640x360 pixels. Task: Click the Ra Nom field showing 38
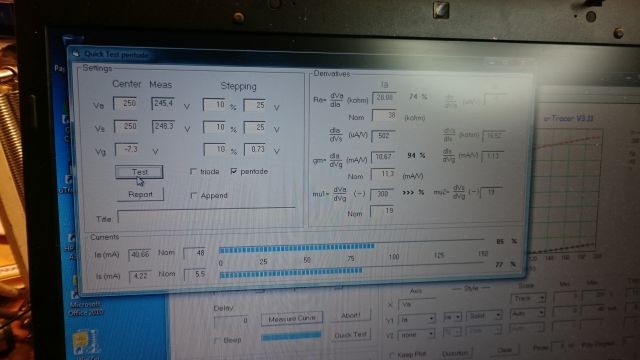click(x=384, y=116)
